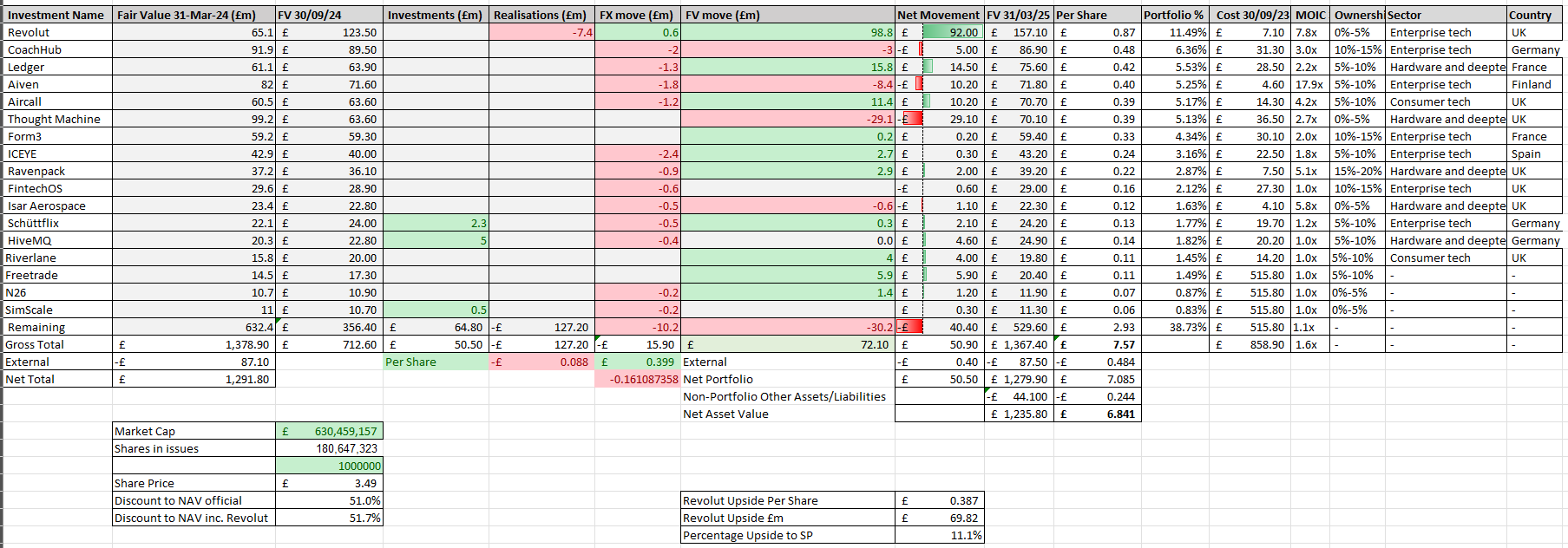Screen dimensions: 1568x548
Task: Select the 'Share Price' label cell
Action: 194,483
